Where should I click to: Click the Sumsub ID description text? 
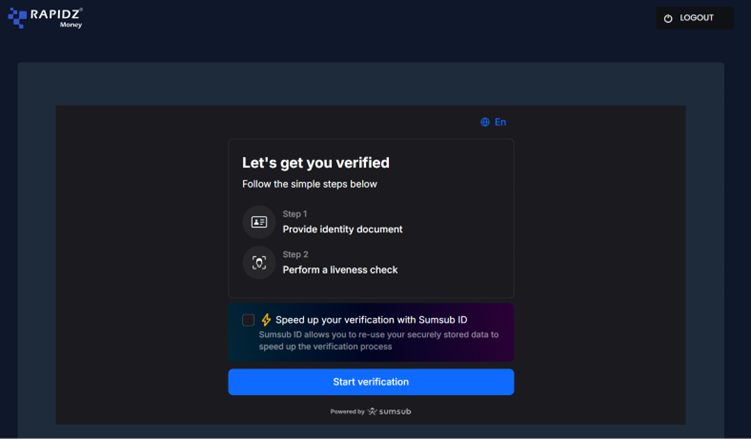[379, 340]
